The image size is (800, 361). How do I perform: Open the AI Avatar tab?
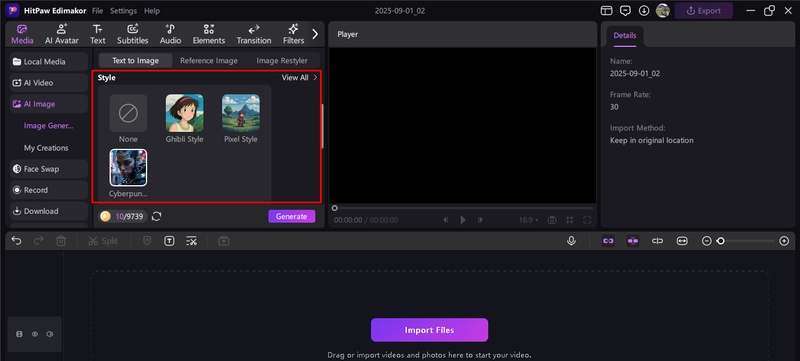pos(62,34)
